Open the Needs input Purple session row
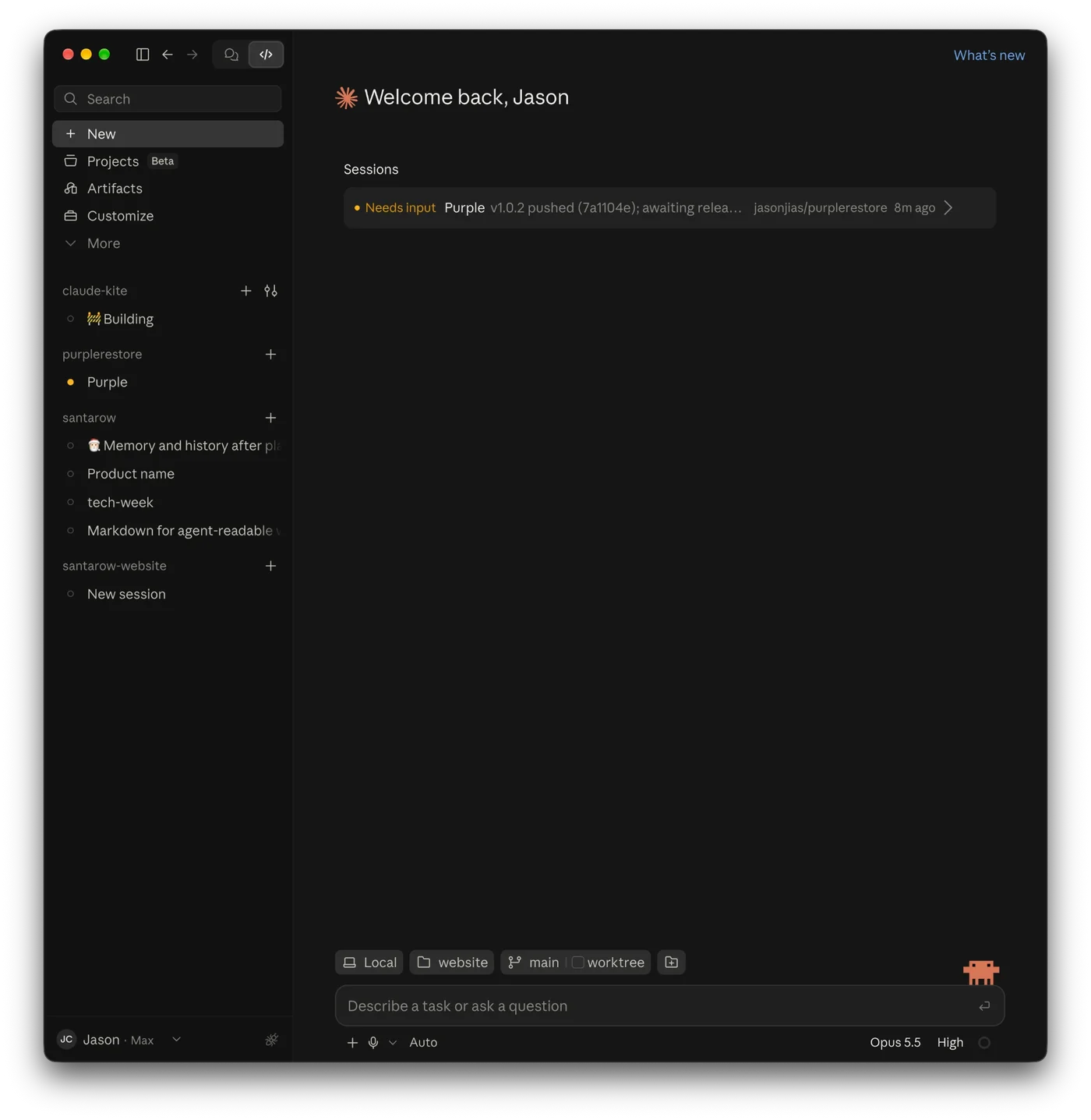Image resolution: width=1091 pixels, height=1120 pixels. (669, 208)
